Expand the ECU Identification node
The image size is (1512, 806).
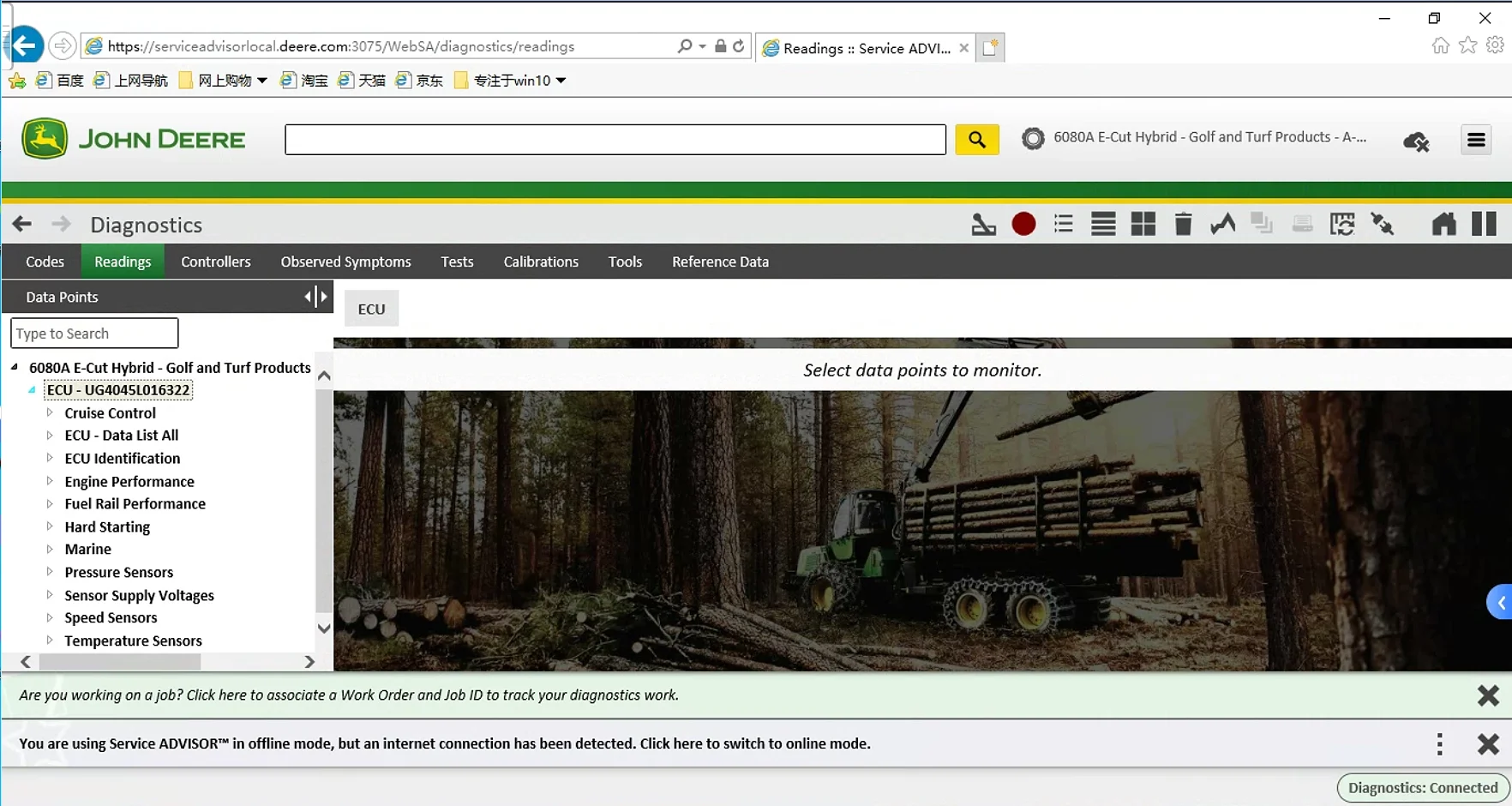(x=50, y=458)
